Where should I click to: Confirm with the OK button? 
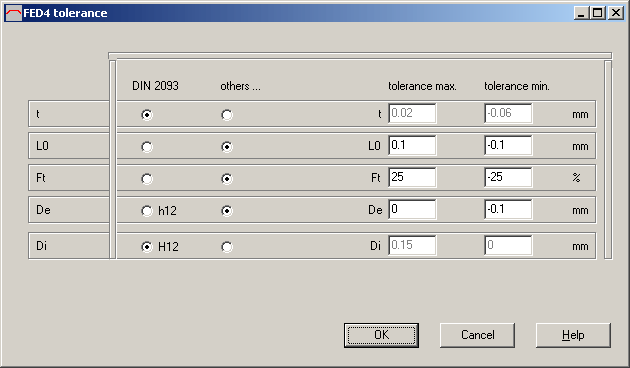point(381,335)
